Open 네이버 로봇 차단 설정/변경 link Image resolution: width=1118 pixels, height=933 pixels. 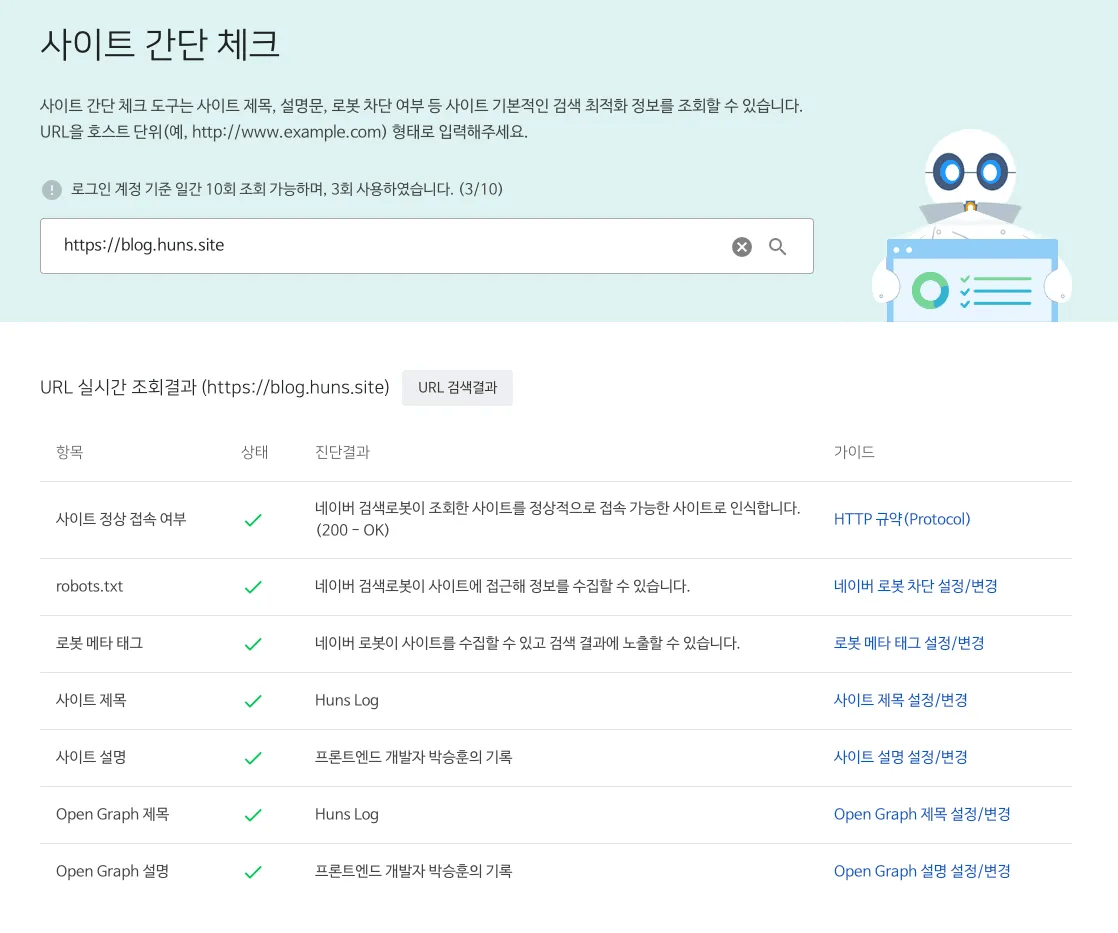915,587
